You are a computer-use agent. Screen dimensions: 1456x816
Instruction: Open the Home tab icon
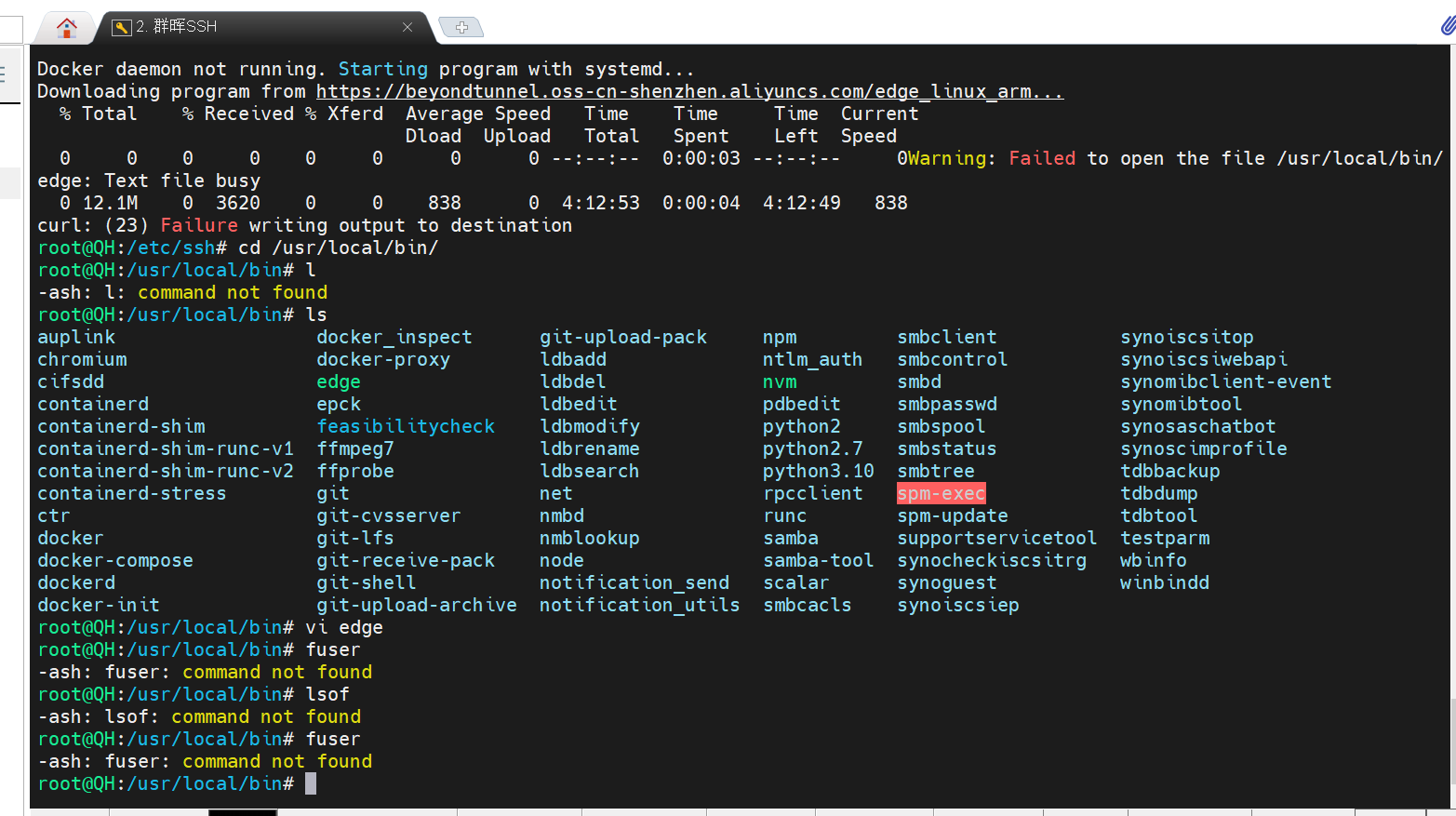(x=66, y=28)
